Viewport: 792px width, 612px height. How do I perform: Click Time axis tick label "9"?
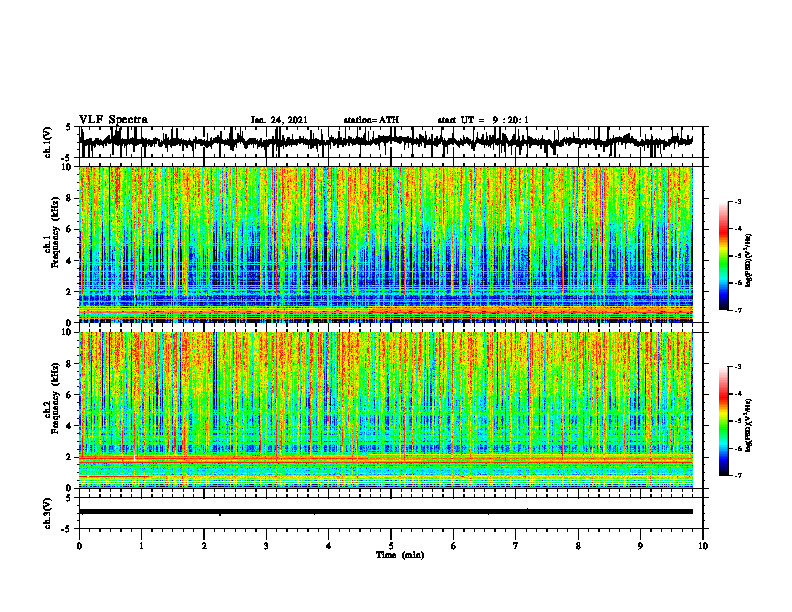coord(640,546)
